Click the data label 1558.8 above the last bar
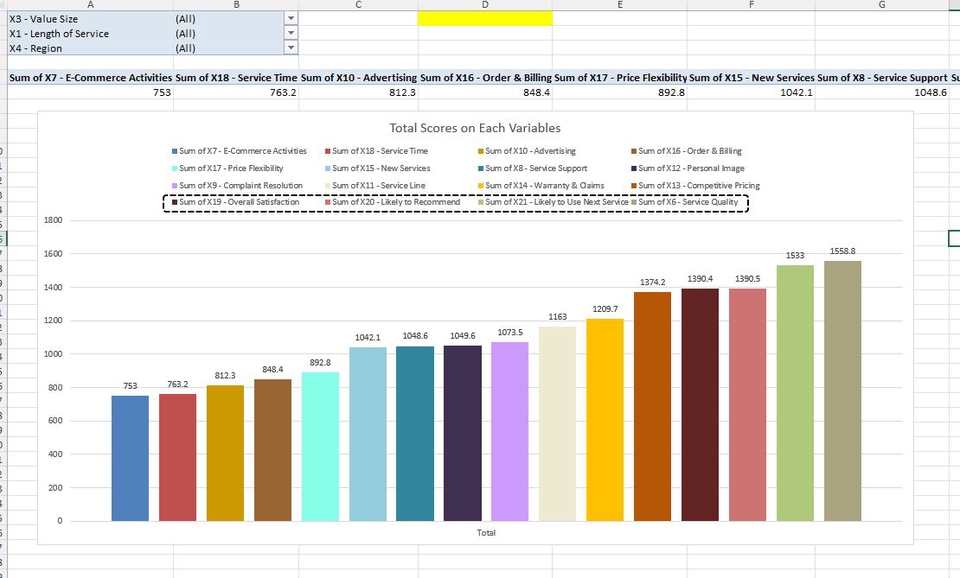960x578 pixels. click(842, 251)
